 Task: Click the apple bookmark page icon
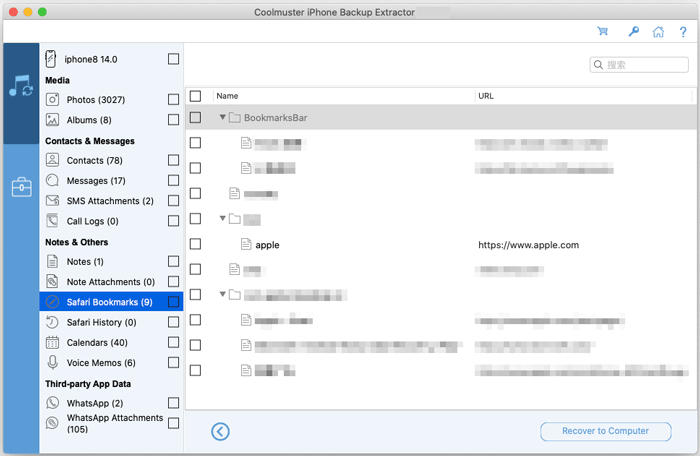point(246,244)
